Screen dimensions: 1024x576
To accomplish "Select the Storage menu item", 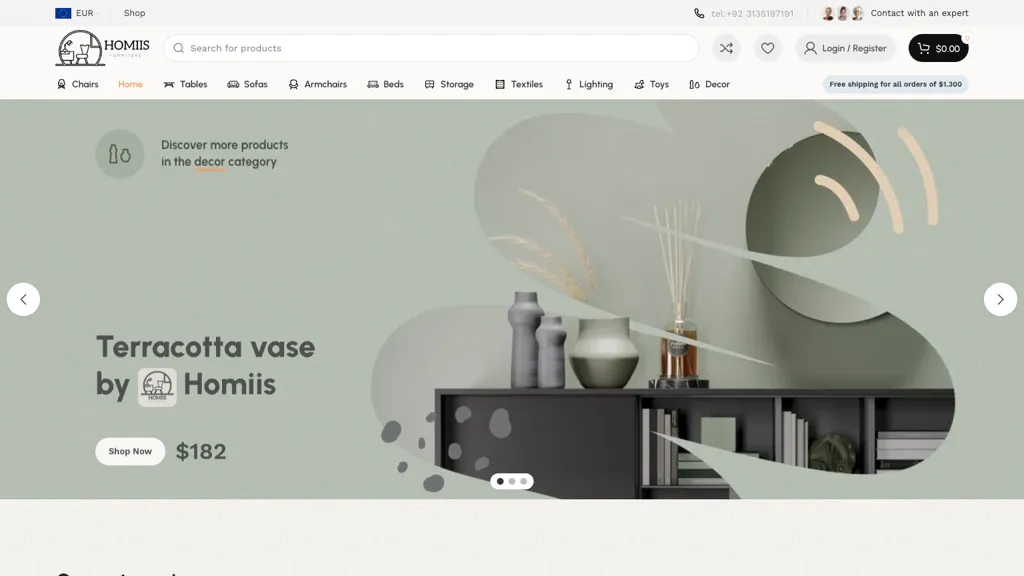I will coord(449,84).
